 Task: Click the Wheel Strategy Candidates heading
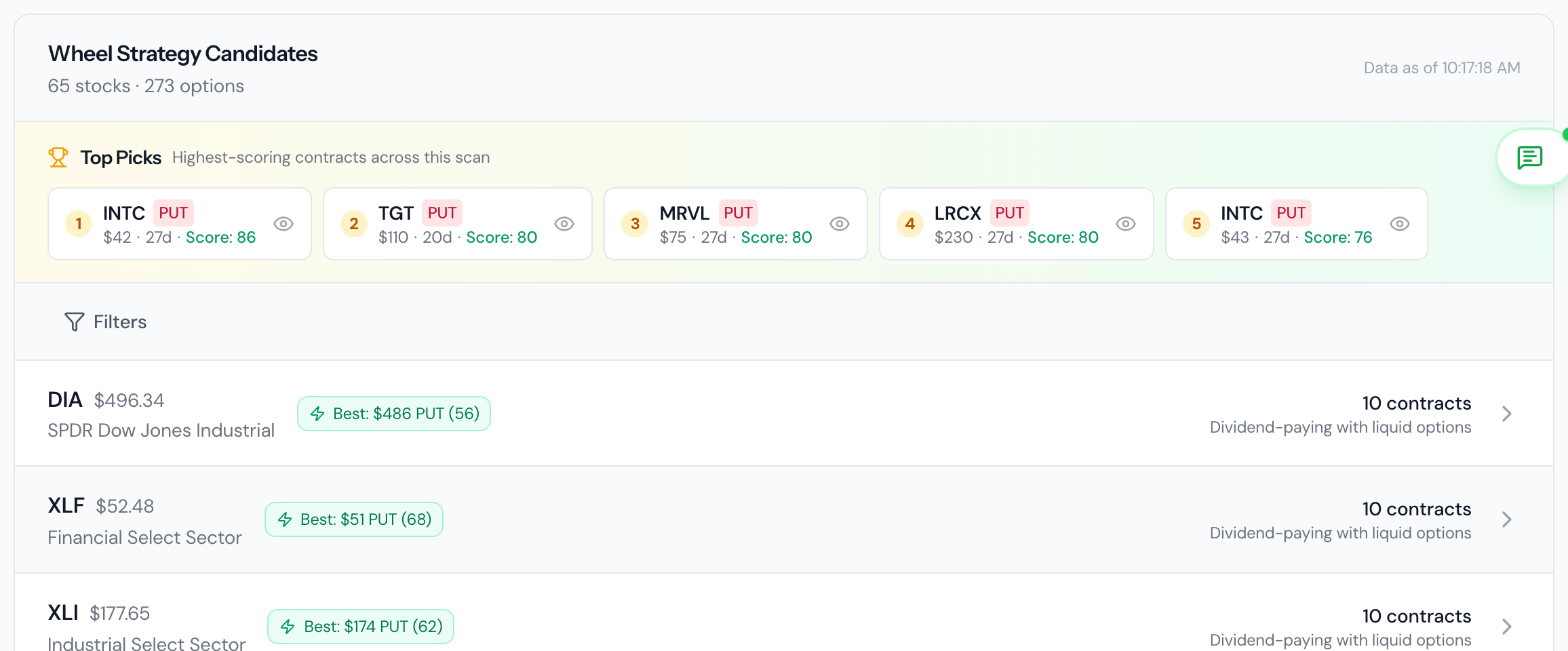[183, 54]
